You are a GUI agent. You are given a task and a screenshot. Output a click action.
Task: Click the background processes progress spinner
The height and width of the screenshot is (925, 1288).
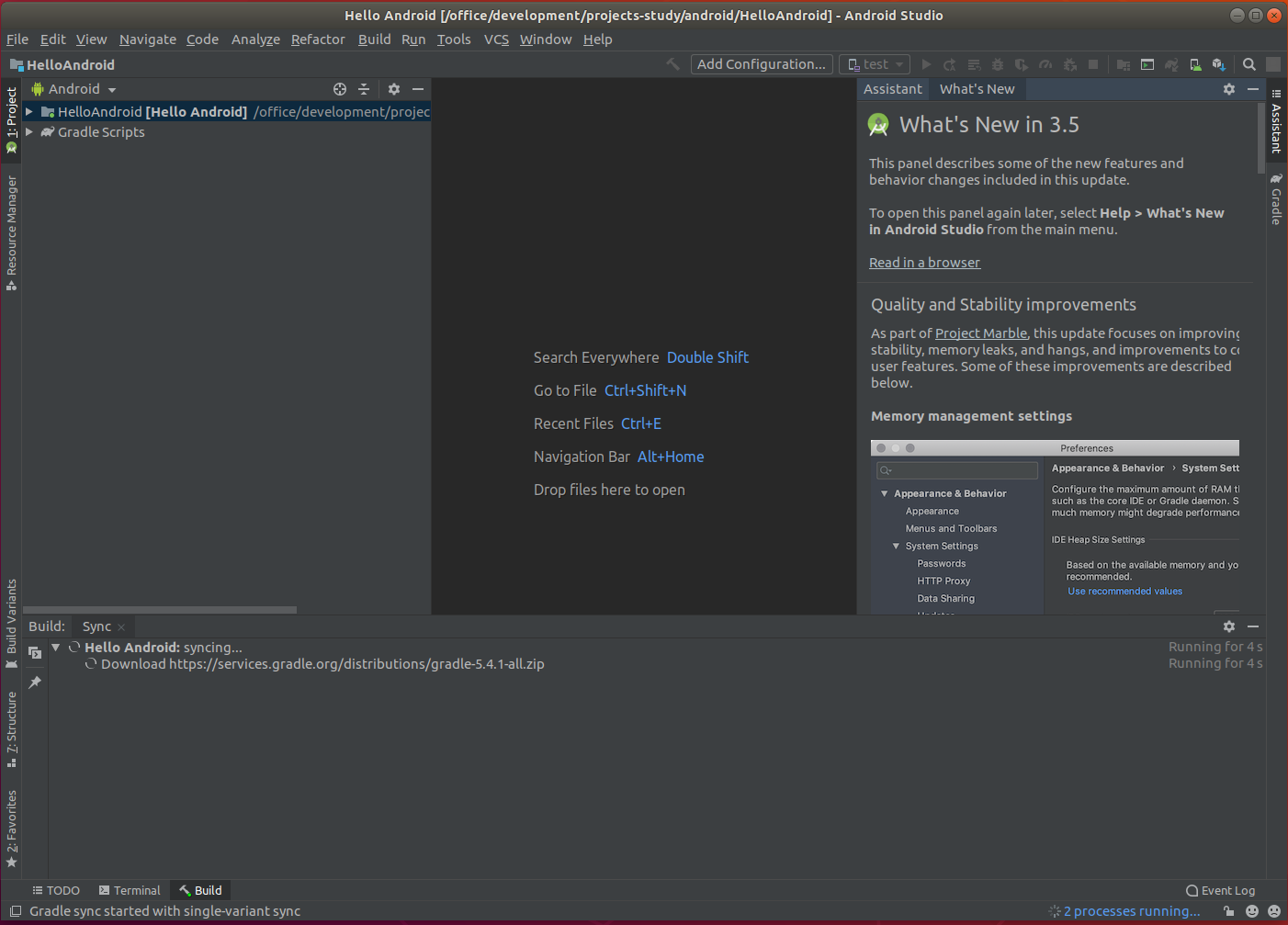(x=1055, y=911)
